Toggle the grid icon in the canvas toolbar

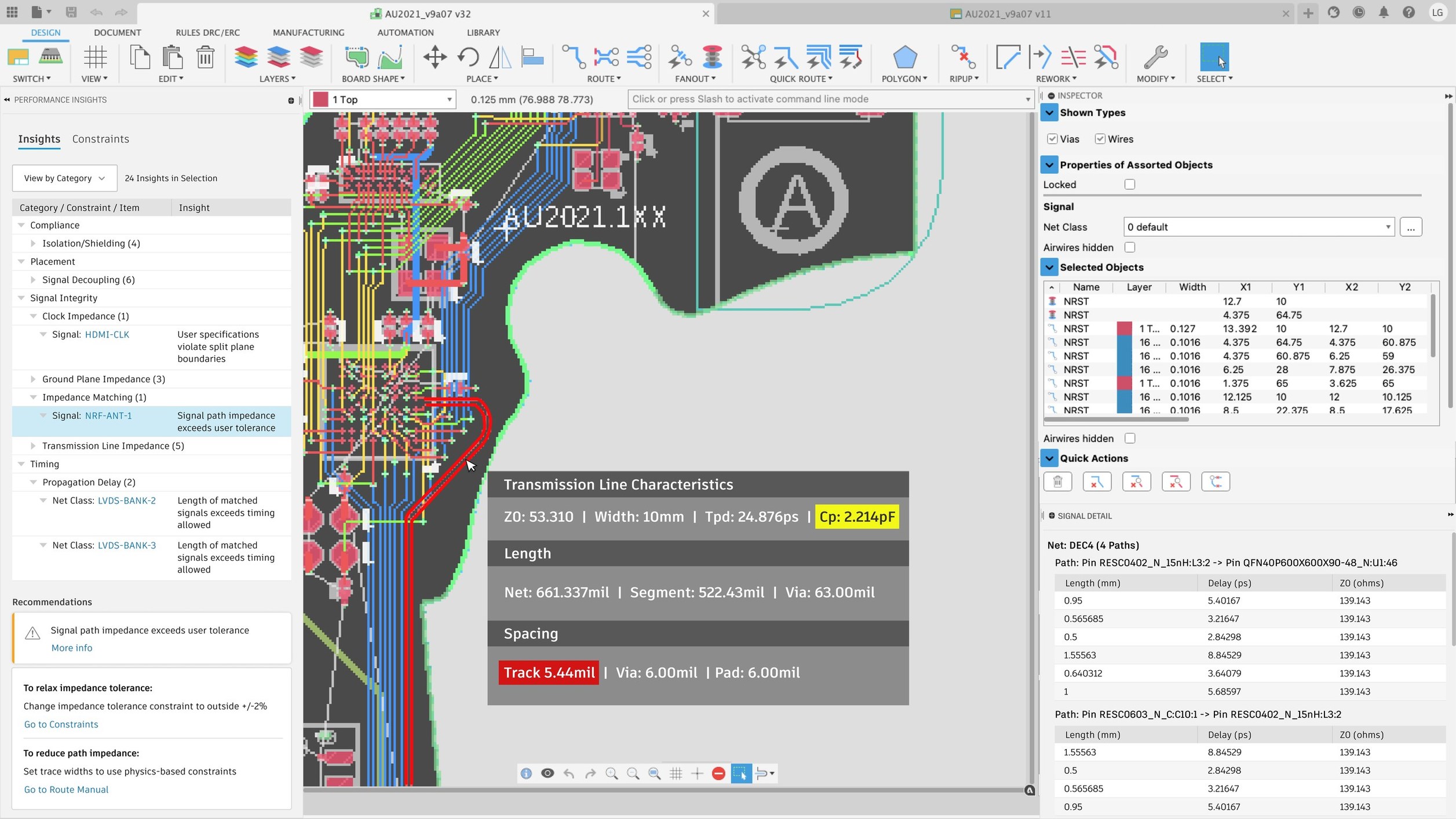[x=676, y=773]
